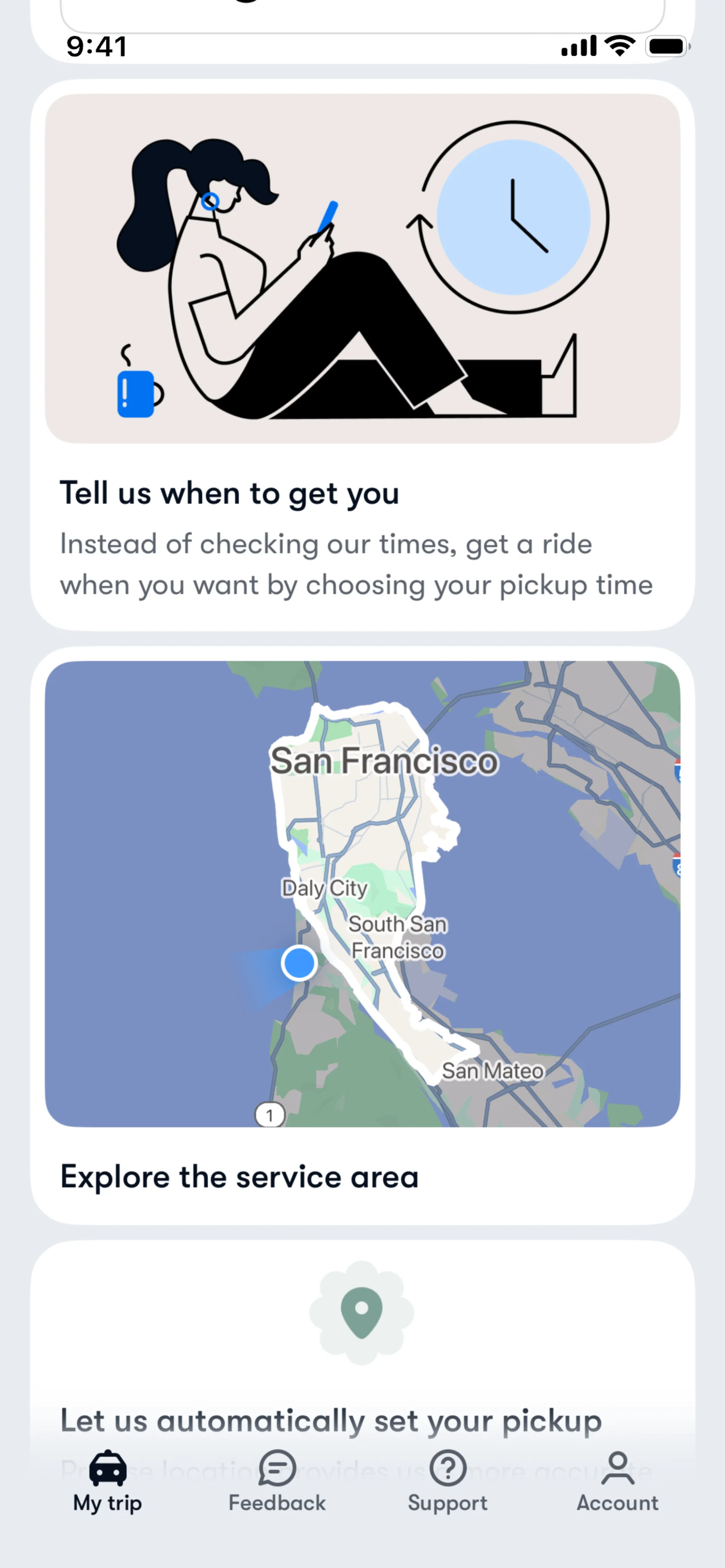Tap the San Francisco label on map
The height and width of the screenshot is (1568, 725).
coord(384,761)
